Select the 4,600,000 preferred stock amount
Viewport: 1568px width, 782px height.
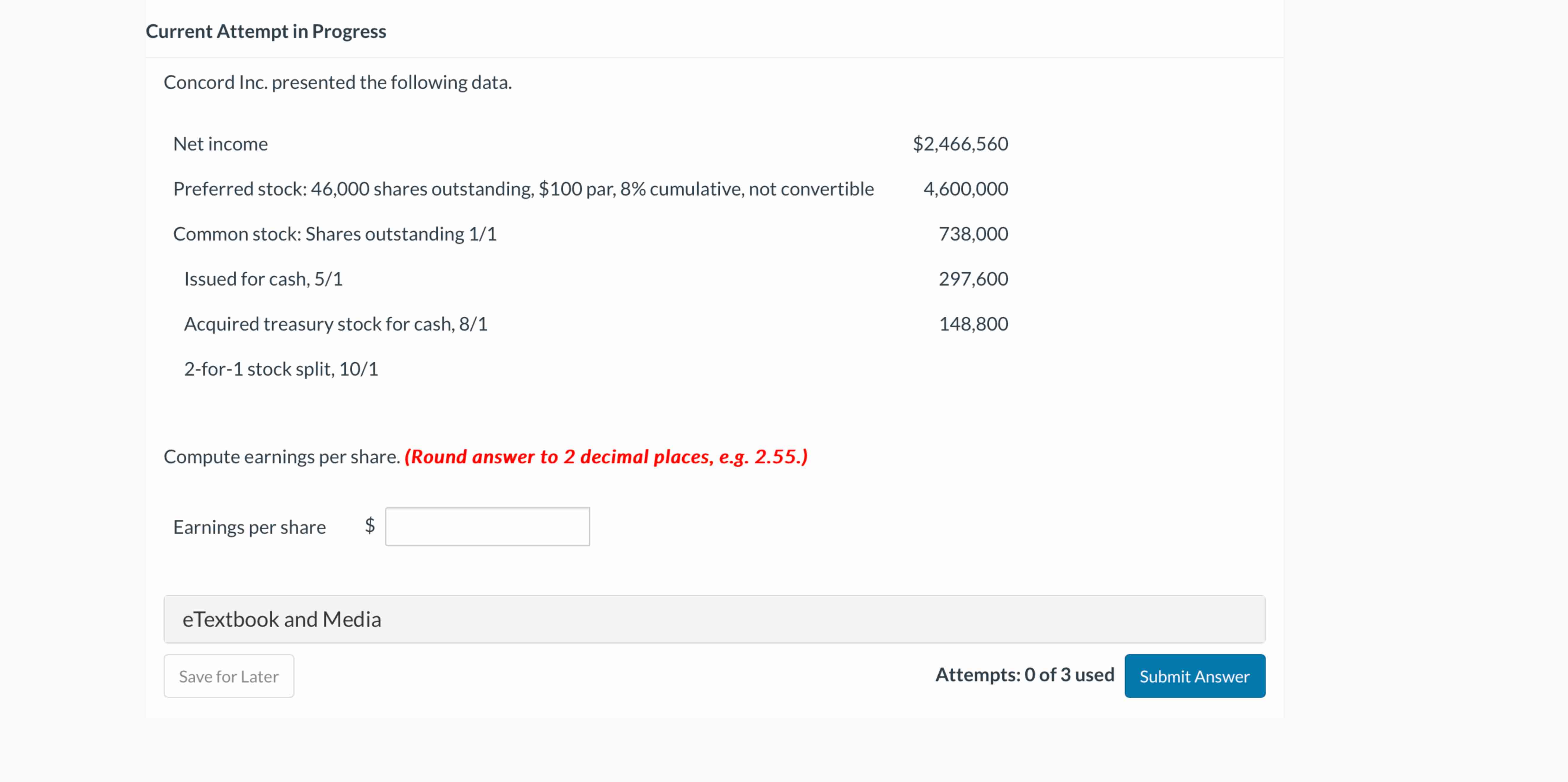(x=965, y=189)
